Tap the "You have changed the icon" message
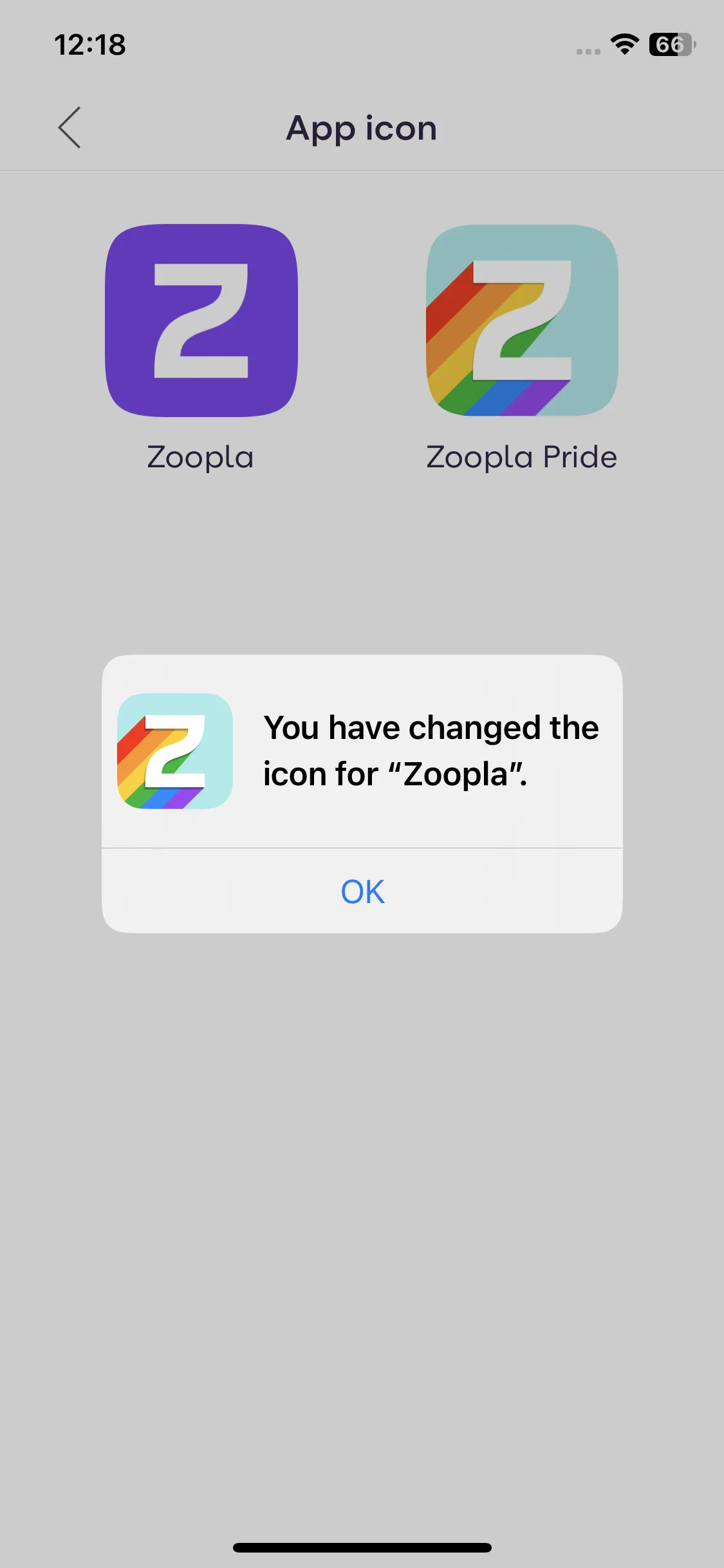 click(431, 751)
